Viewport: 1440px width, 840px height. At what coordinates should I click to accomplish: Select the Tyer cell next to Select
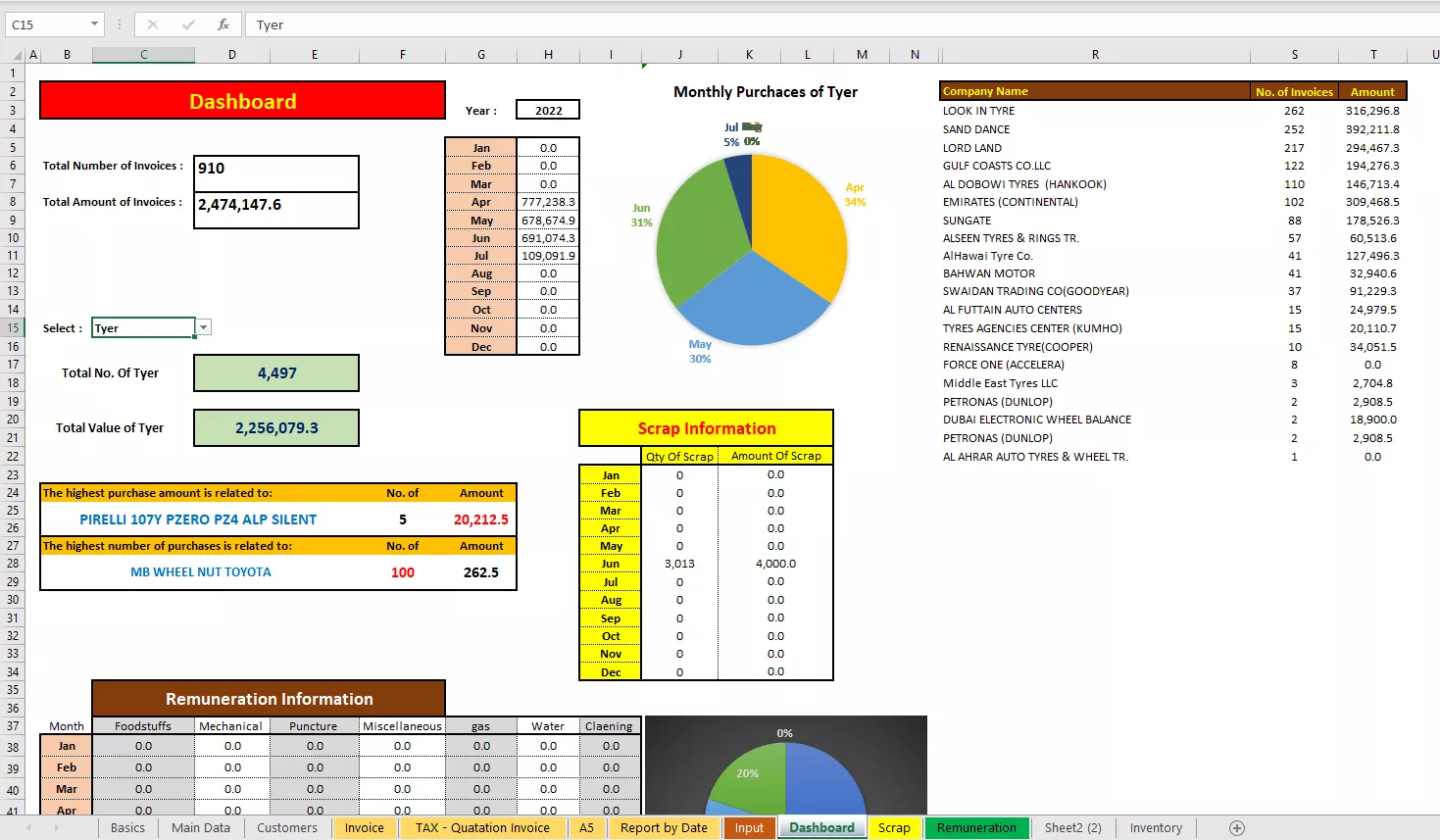click(x=143, y=327)
